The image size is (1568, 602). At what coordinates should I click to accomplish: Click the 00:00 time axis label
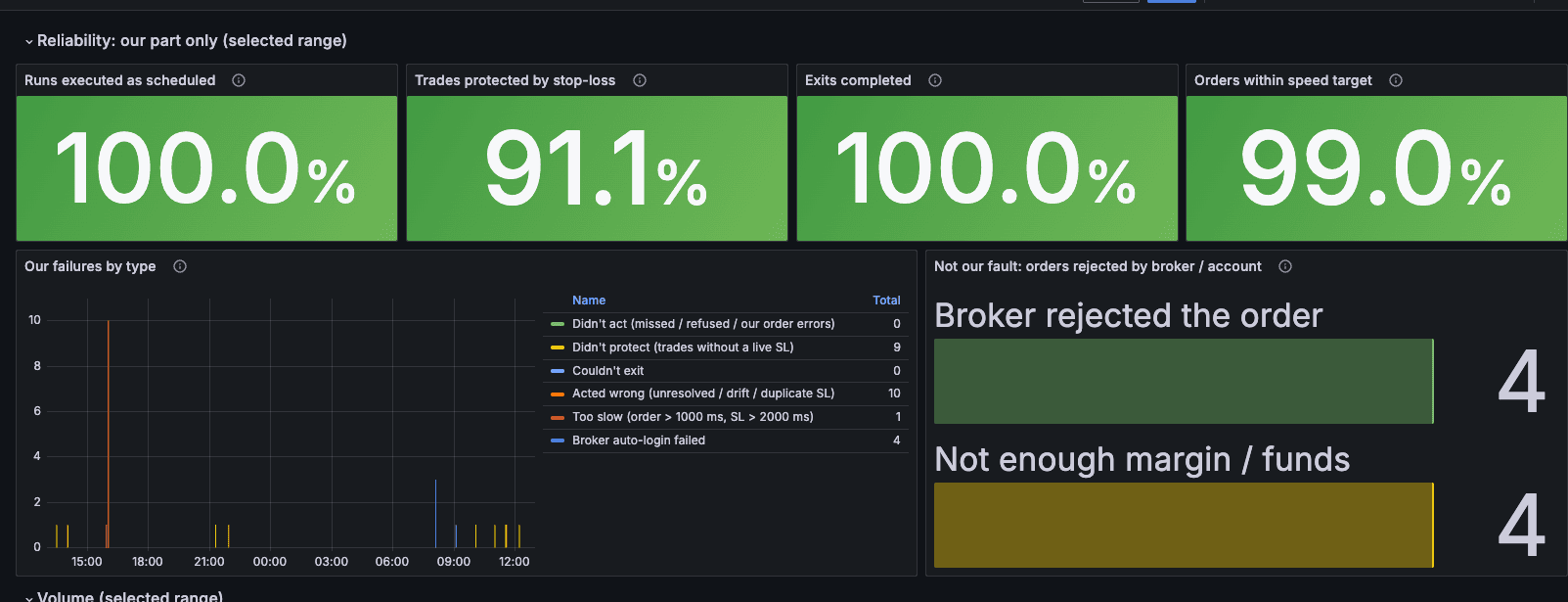pos(270,562)
